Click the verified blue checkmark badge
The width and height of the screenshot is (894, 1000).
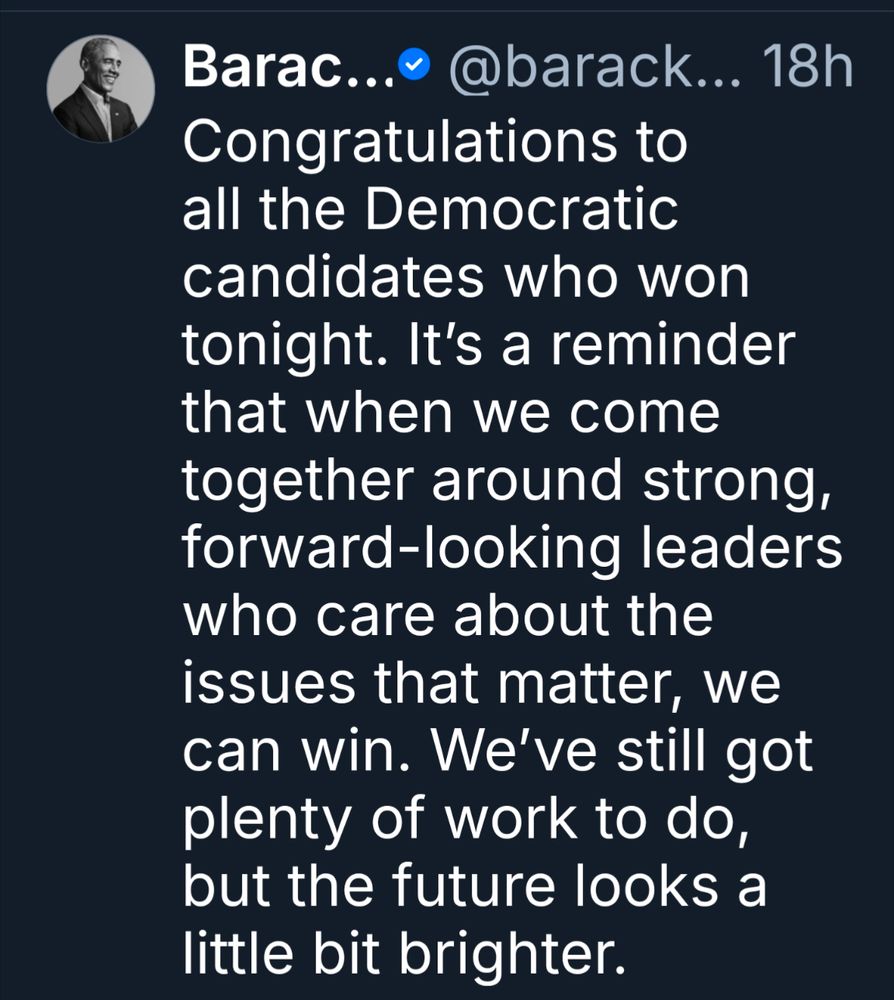(412, 66)
